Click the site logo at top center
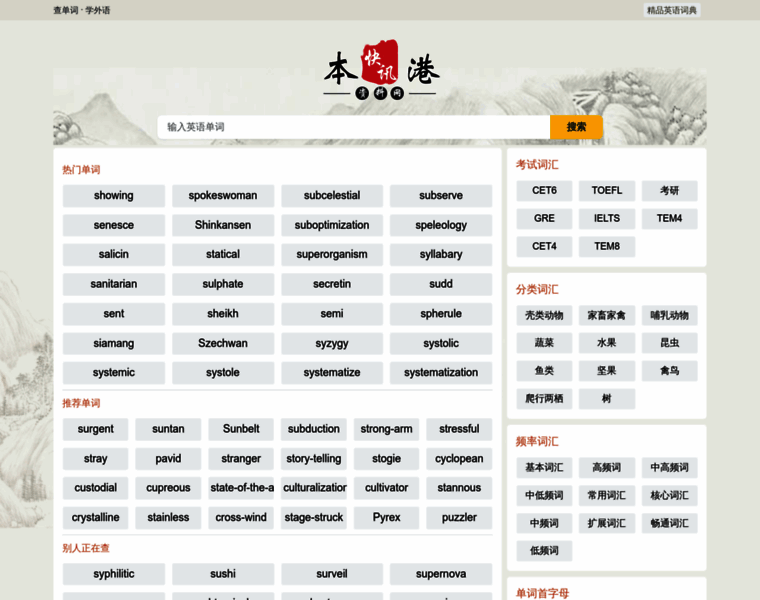The height and width of the screenshot is (600, 760). point(381,70)
